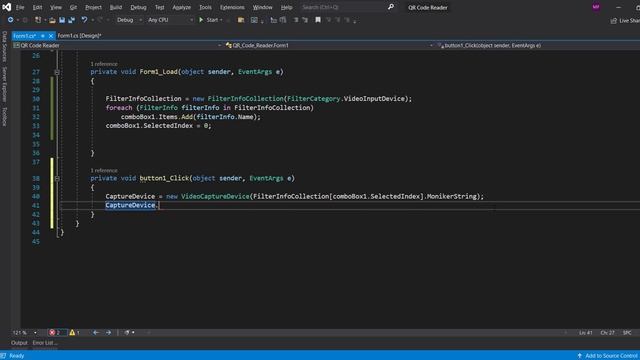Click the green Start debugging play icon
Image resolution: width=640 pixels, height=360 pixels.
pyautogui.click(x=201, y=20)
